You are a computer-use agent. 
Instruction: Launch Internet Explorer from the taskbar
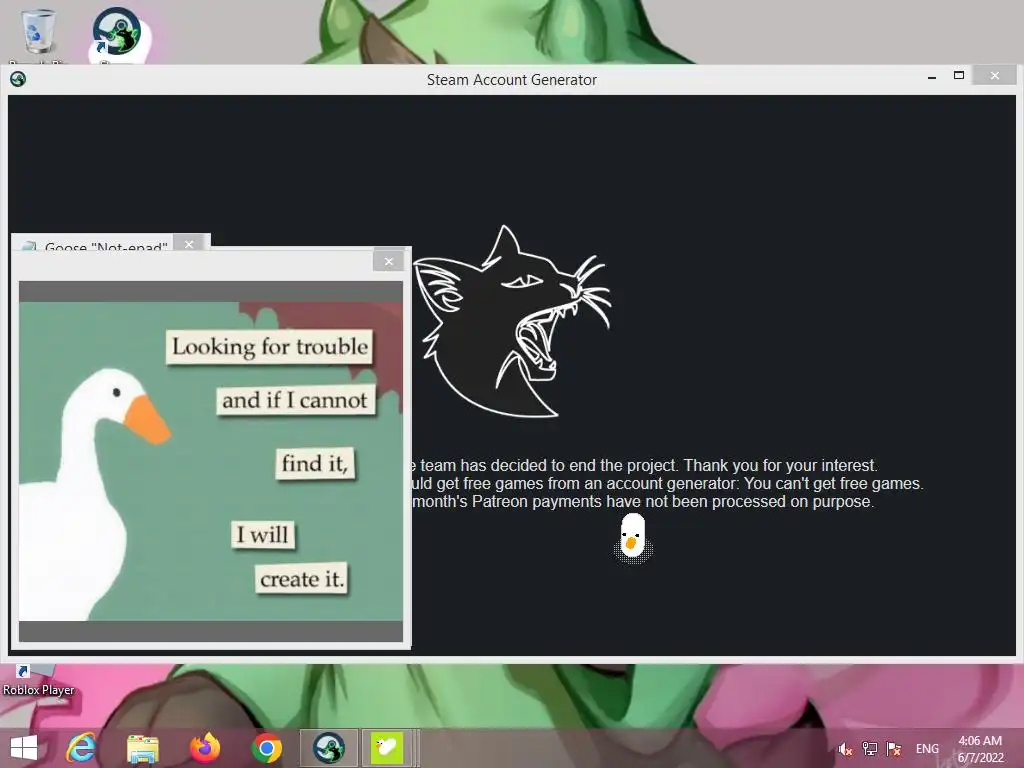[81, 748]
